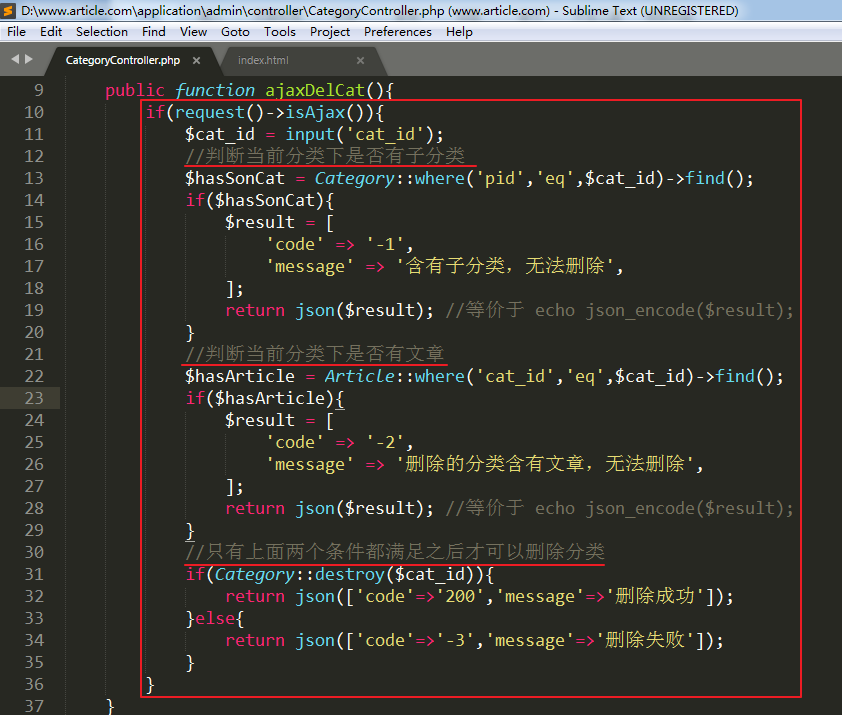Click the comment '//判断当前分类下是否有文章'
Screen dimensions: 842x715
[315, 355]
